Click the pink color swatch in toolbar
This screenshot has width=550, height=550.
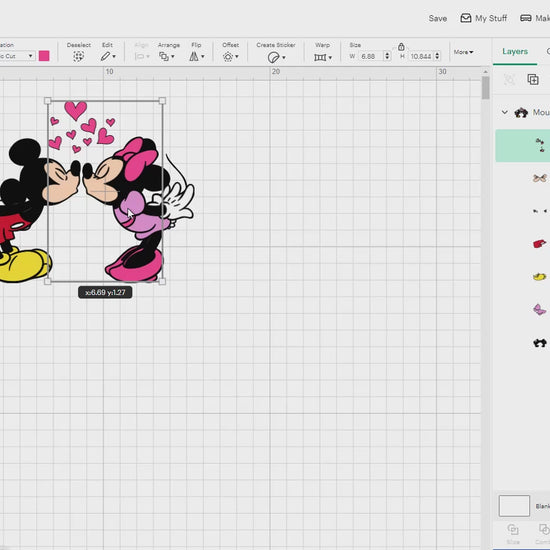tap(44, 56)
